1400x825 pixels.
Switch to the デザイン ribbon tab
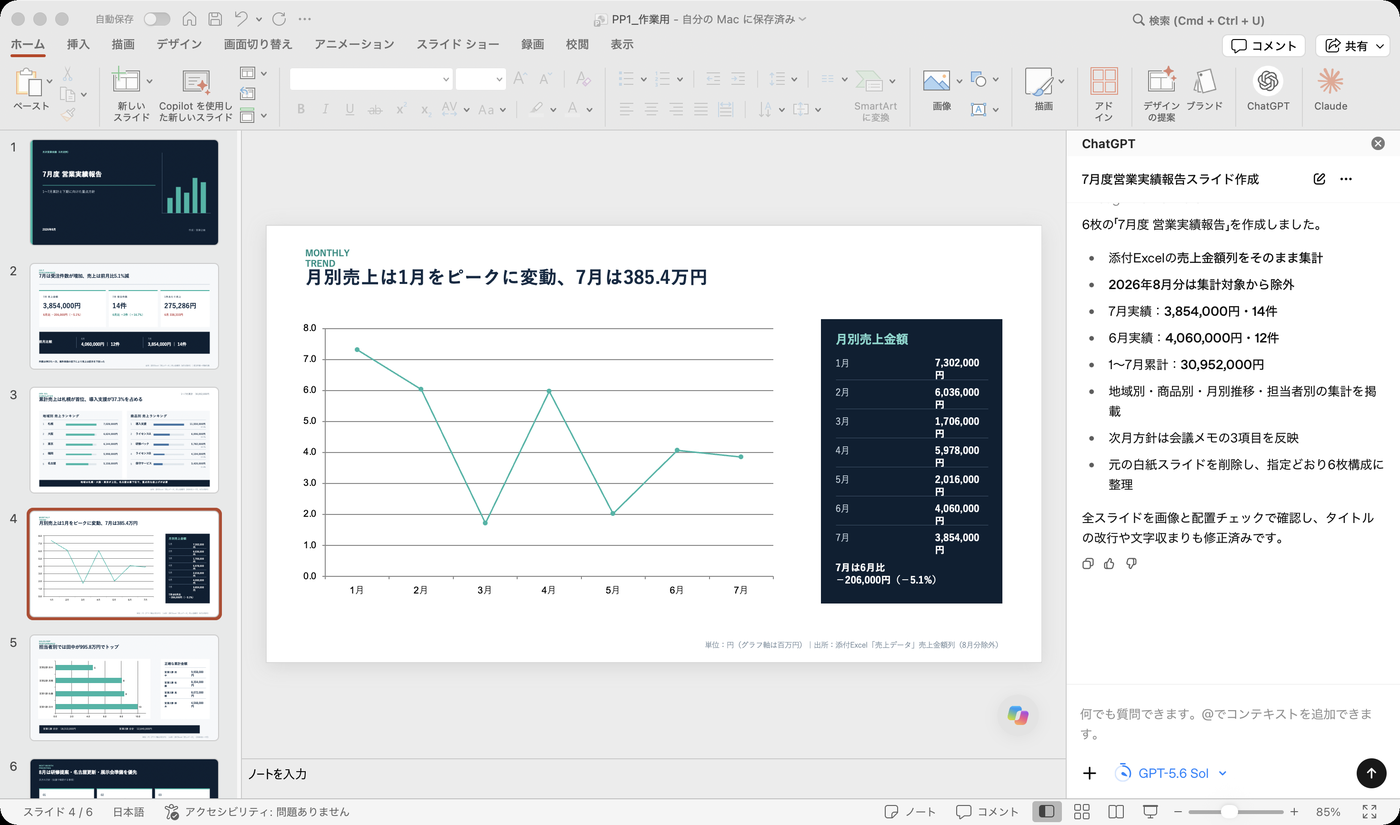coord(179,45)
